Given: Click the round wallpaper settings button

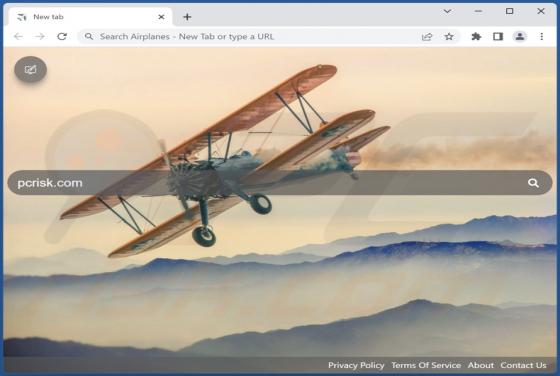Looking at the screenshot, I should click(31, 69).
